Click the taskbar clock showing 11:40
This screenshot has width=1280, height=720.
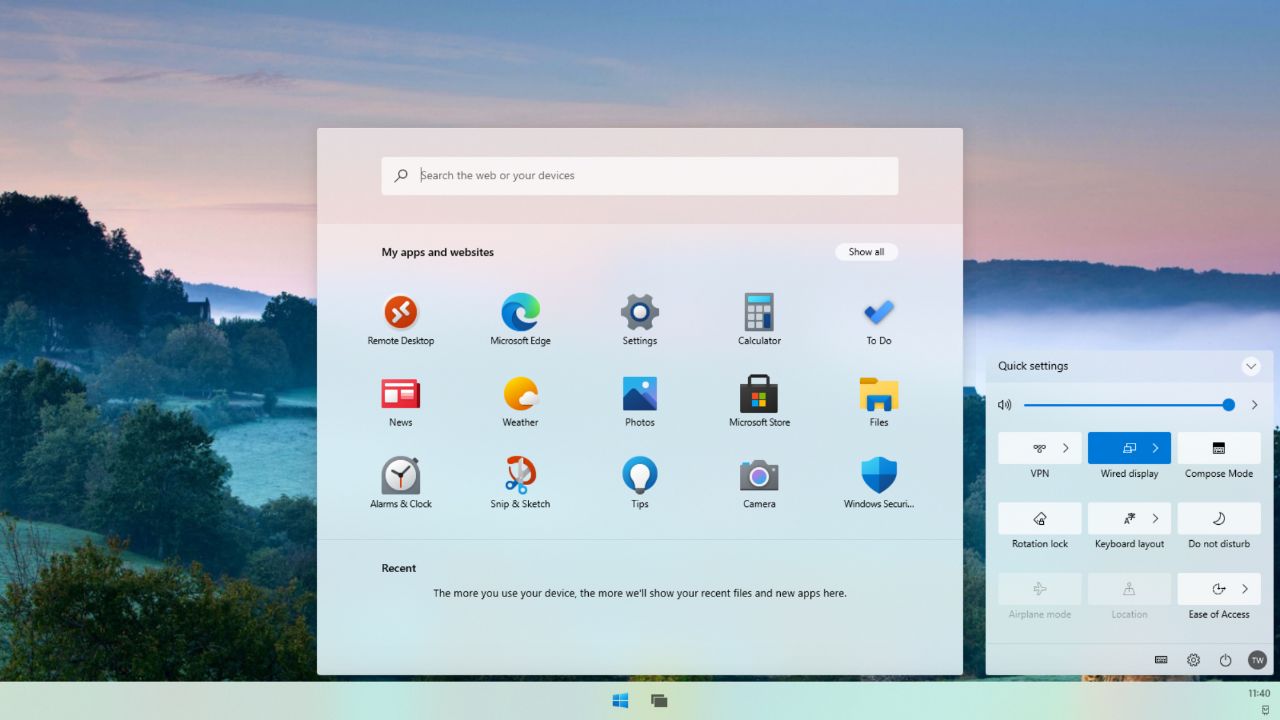pos(1259,693)
